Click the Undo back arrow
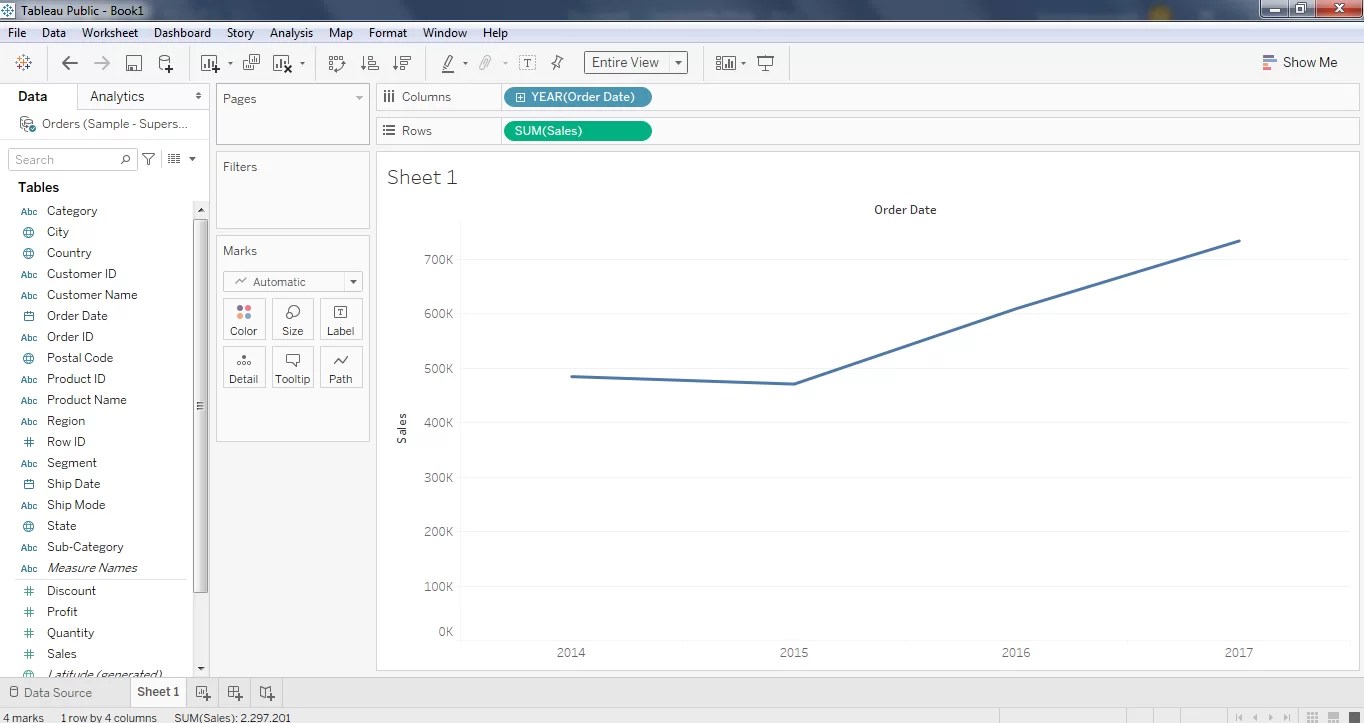The width and height of the screenshot is (1364, 723). point(69,63)
